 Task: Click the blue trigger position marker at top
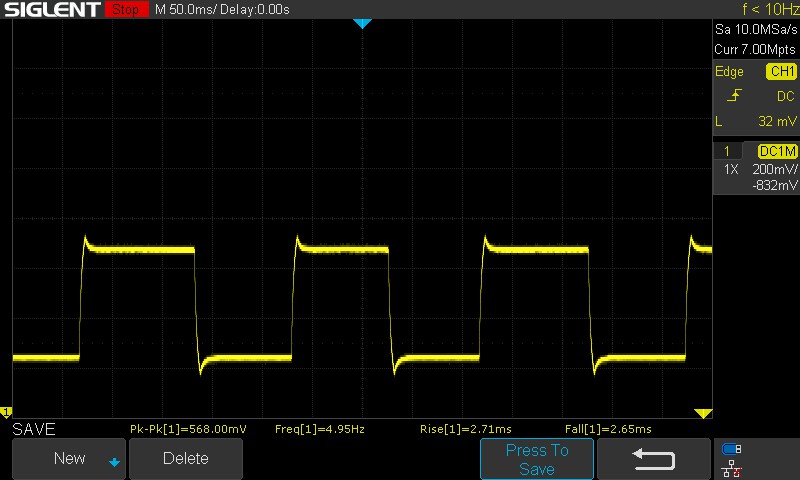point(363,23)
